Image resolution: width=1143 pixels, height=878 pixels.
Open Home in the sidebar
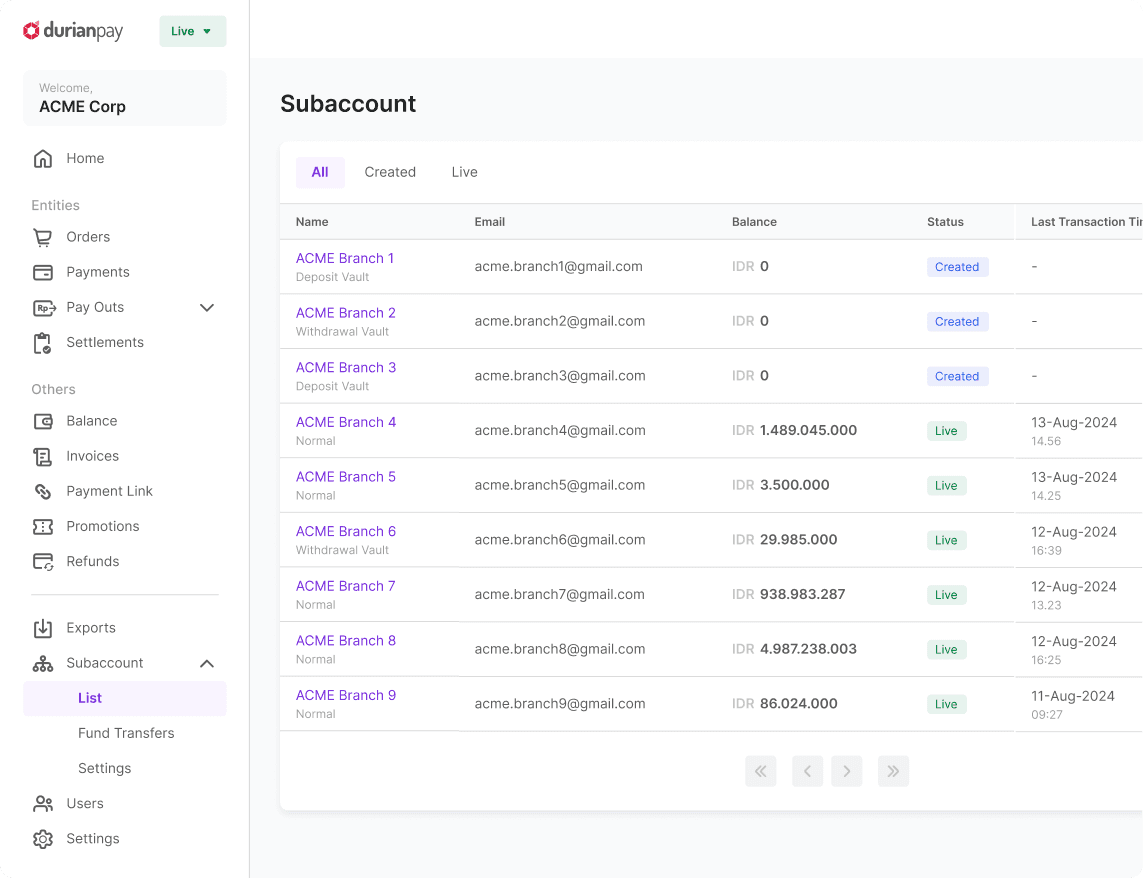[85, 158]
